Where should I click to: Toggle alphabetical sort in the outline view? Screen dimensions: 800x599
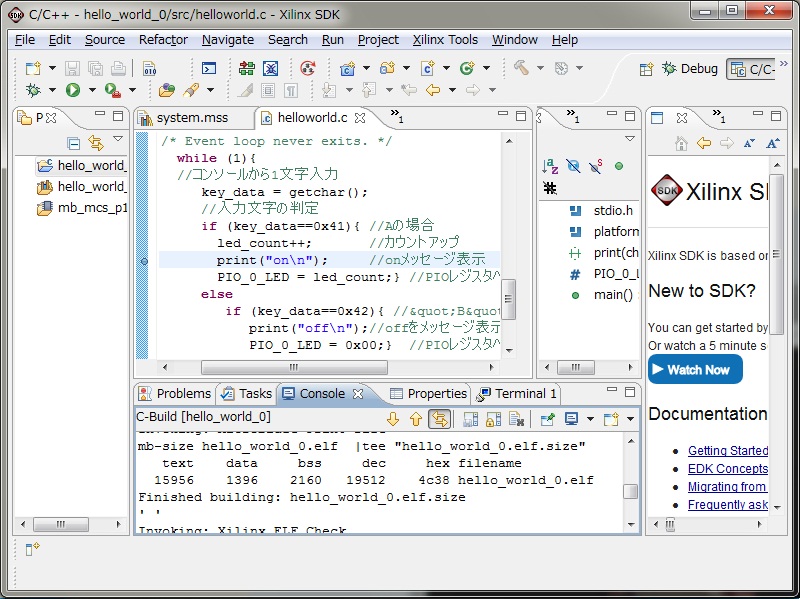[550, 166]
